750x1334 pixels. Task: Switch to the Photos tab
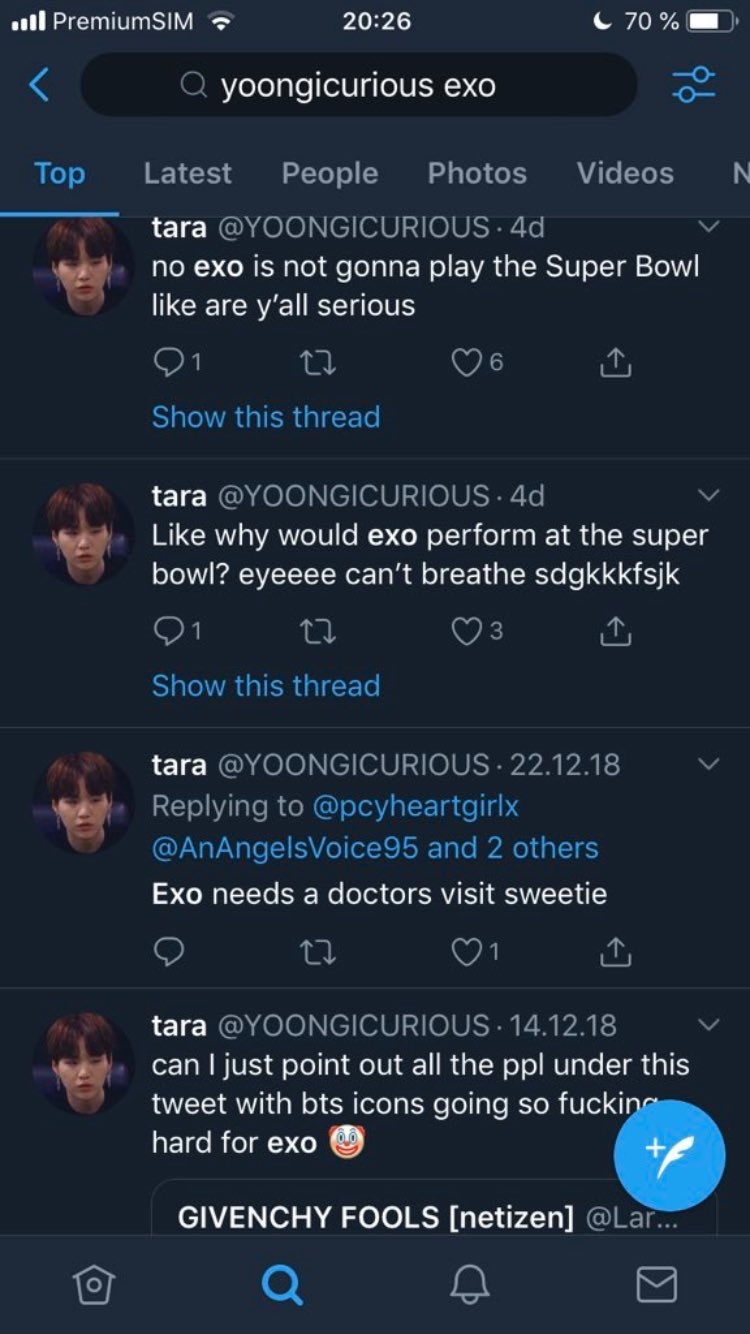coord(477,173)
